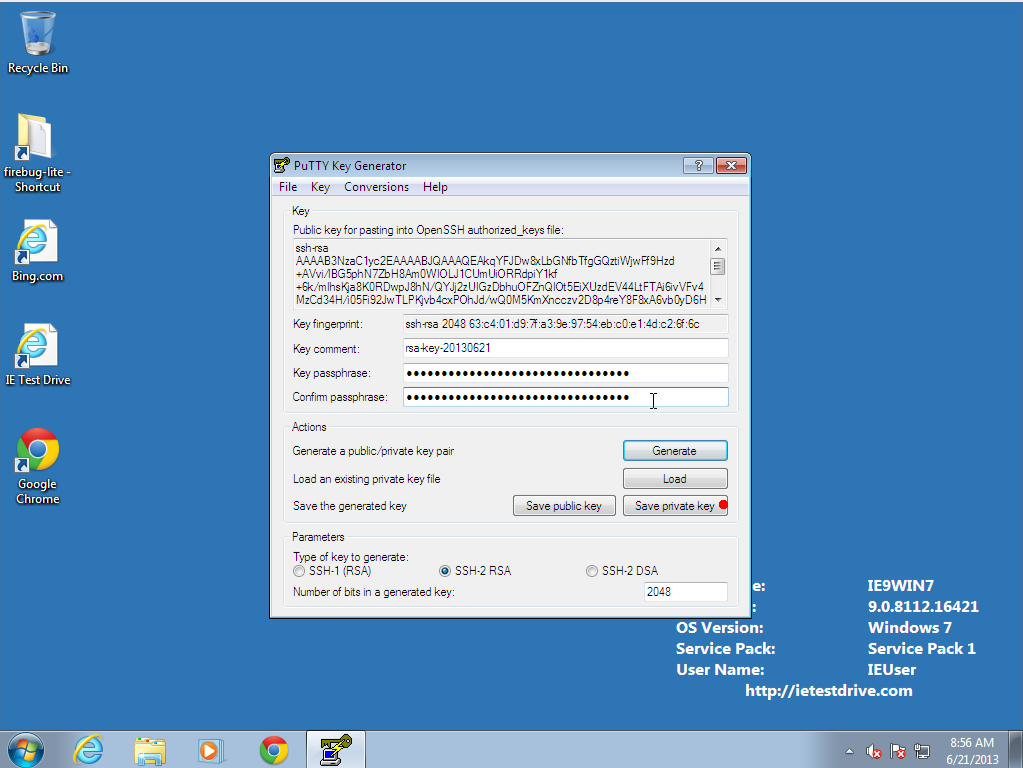Click the PuTTY Key Generator title bar icon
The width and height of the screenshot is (1023, 768).
281,166
